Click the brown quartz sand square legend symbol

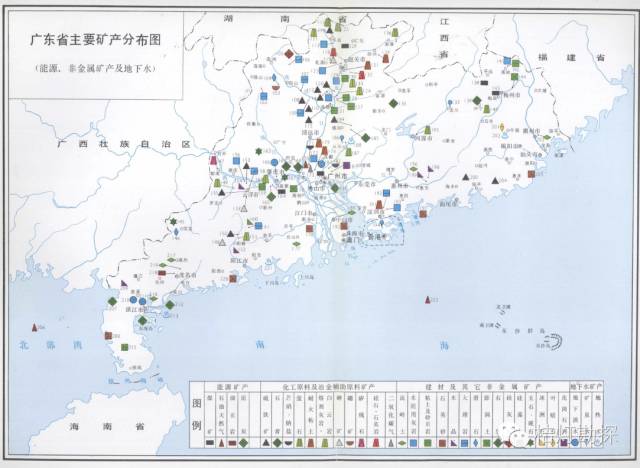(x=442, y=443)
